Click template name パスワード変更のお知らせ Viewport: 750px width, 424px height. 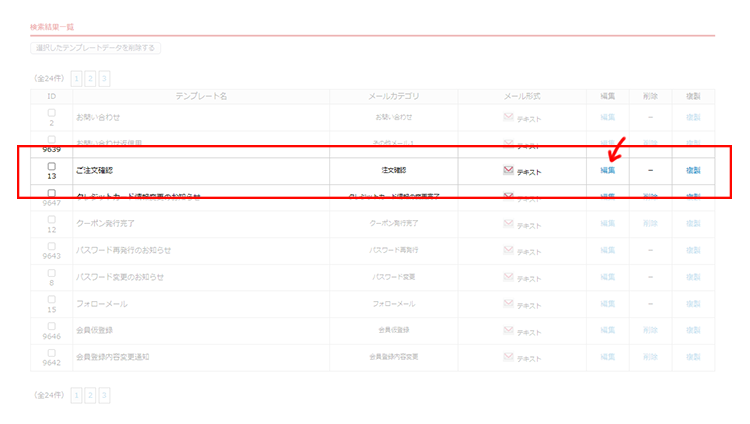coord(120,277)
